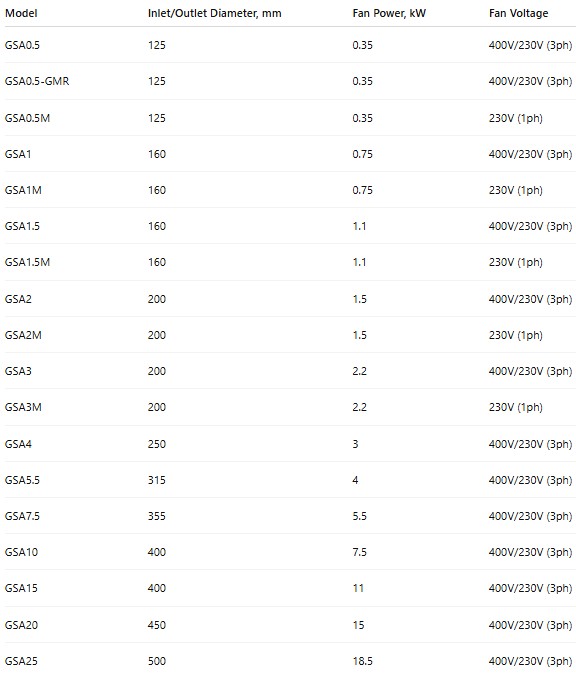This screenshot has width=576, height=673.
Task: Select the GSA10 model cell
Action: click(x=21, y=552)
